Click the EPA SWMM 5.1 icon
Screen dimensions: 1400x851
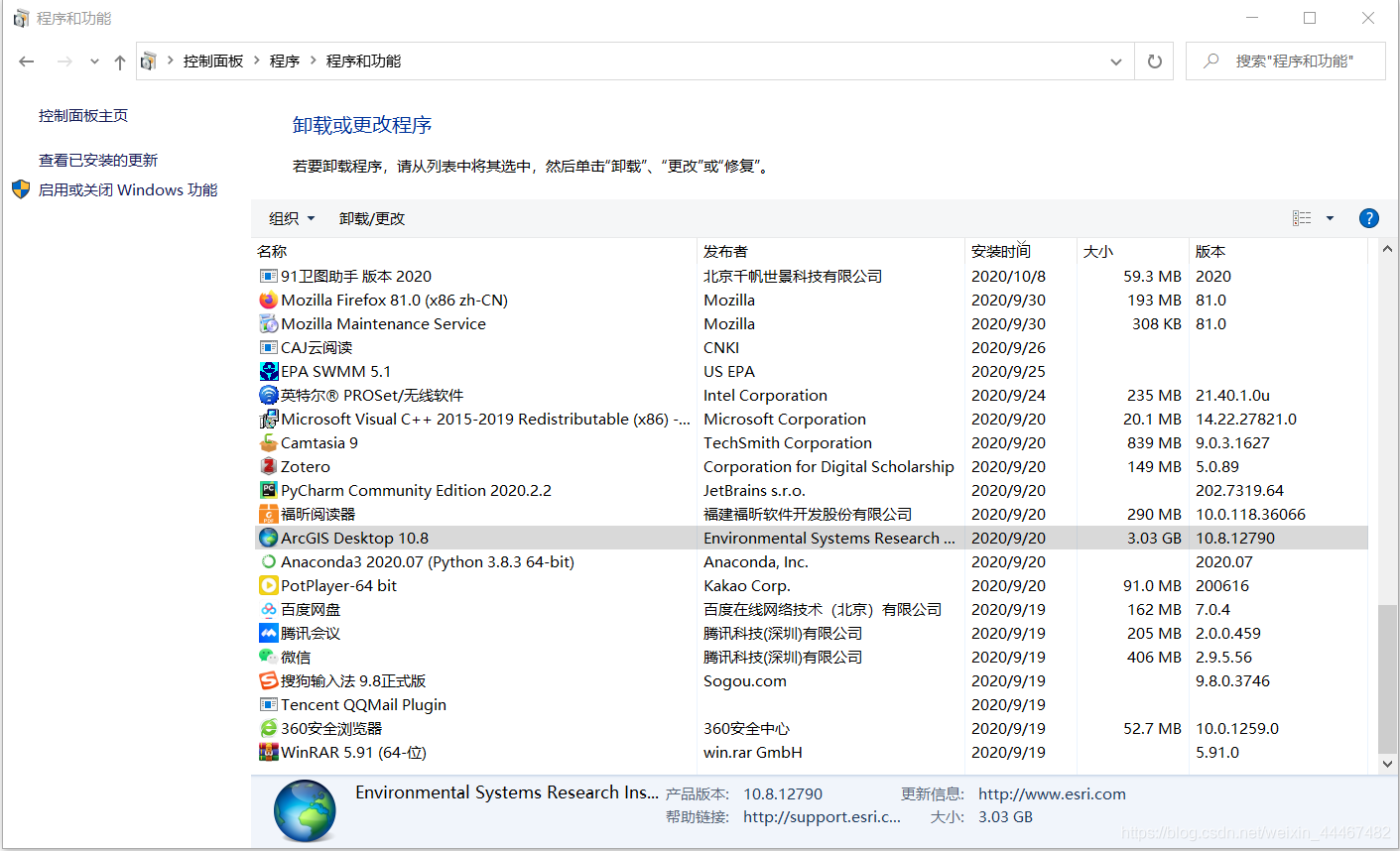coord(268,371)
